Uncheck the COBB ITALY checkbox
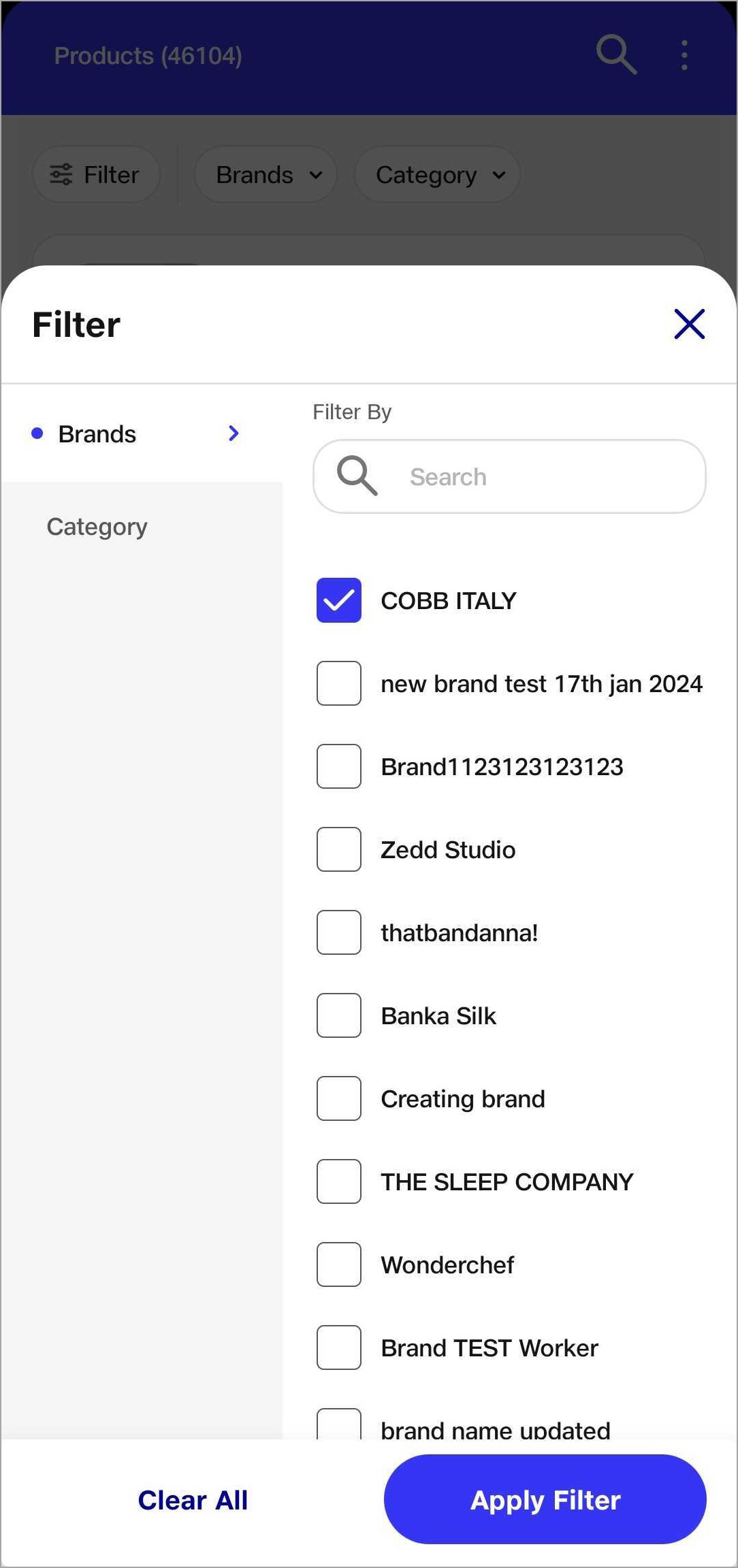The image size is (738, 1568). (x=338, y=600)
